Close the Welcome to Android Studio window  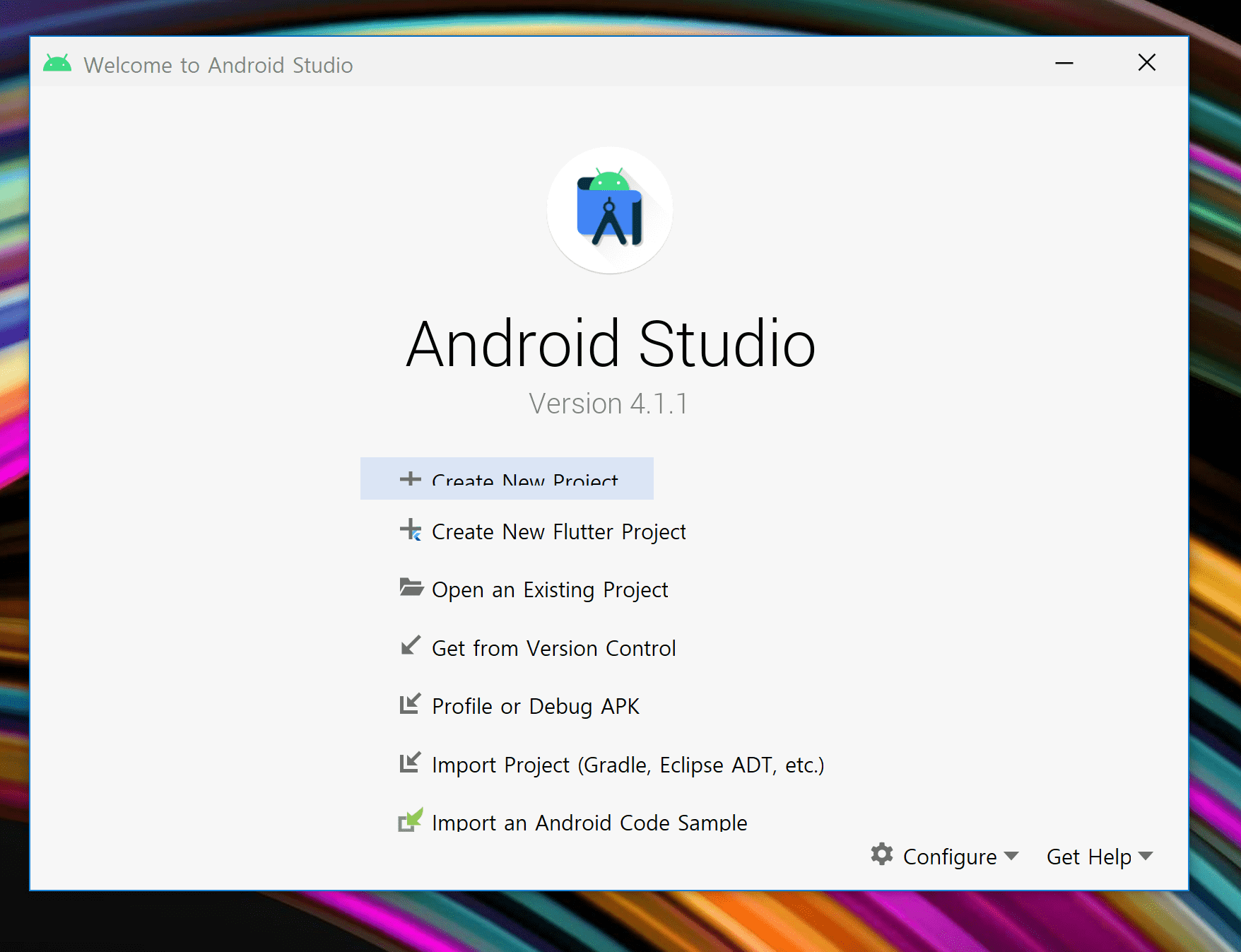1147,63
